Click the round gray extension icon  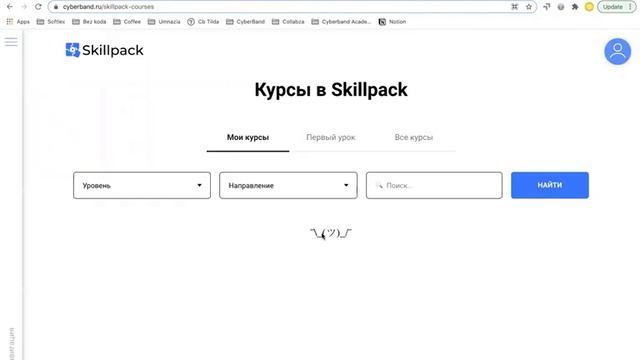[561, 7]
